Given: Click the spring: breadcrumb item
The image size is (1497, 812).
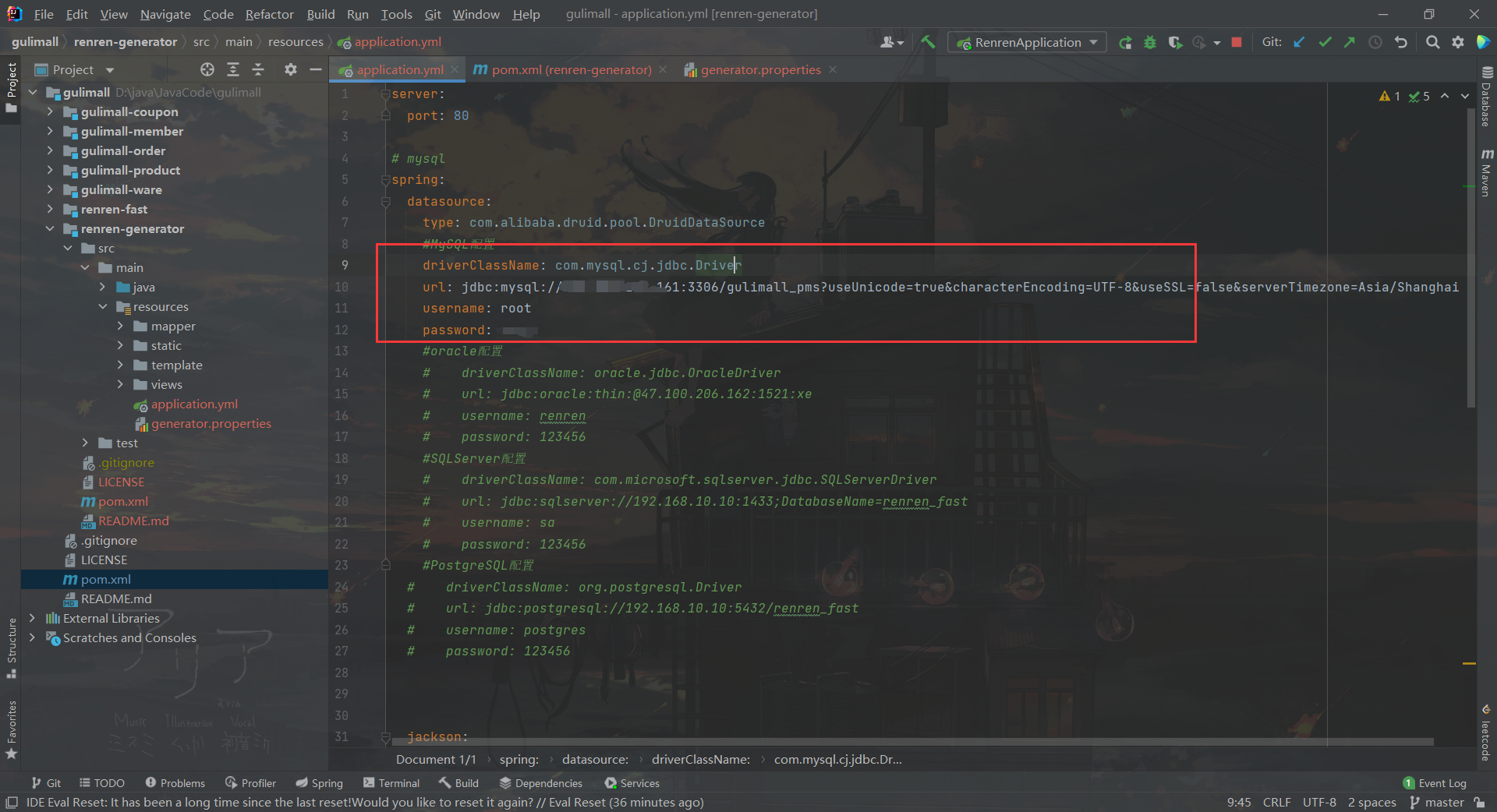Looking at the screenshot, I should coord(518,759).
